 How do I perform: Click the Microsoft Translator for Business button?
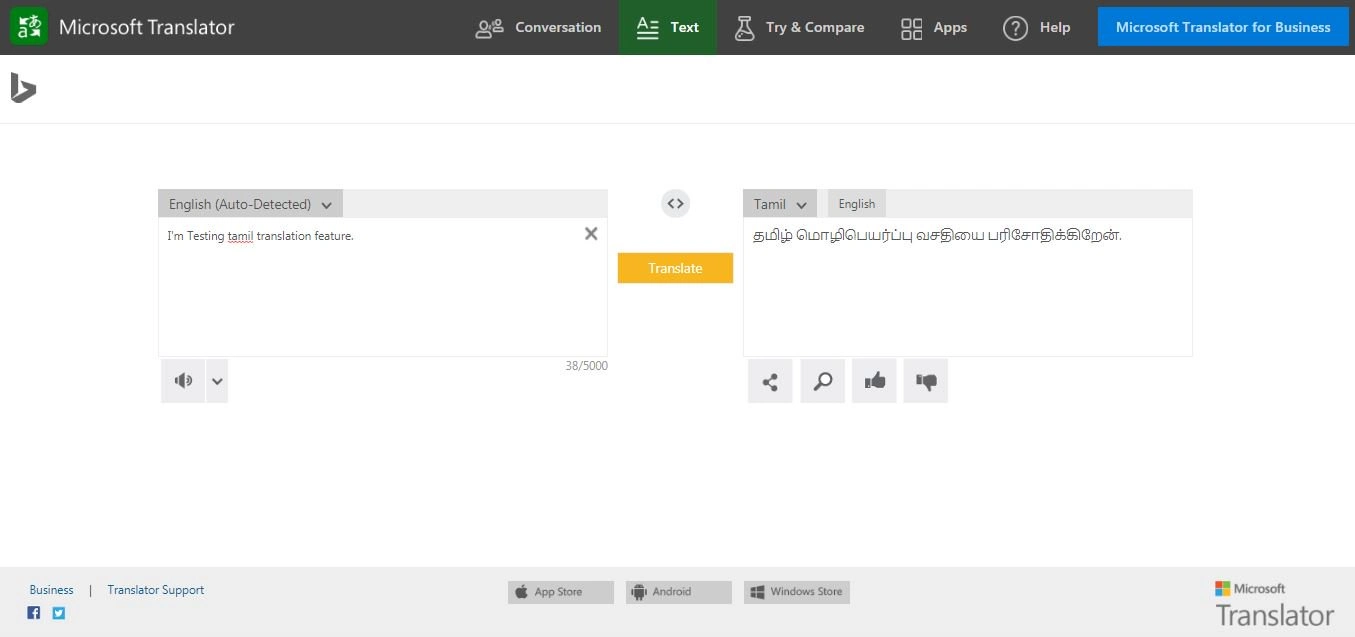(x=1222, y=26)
